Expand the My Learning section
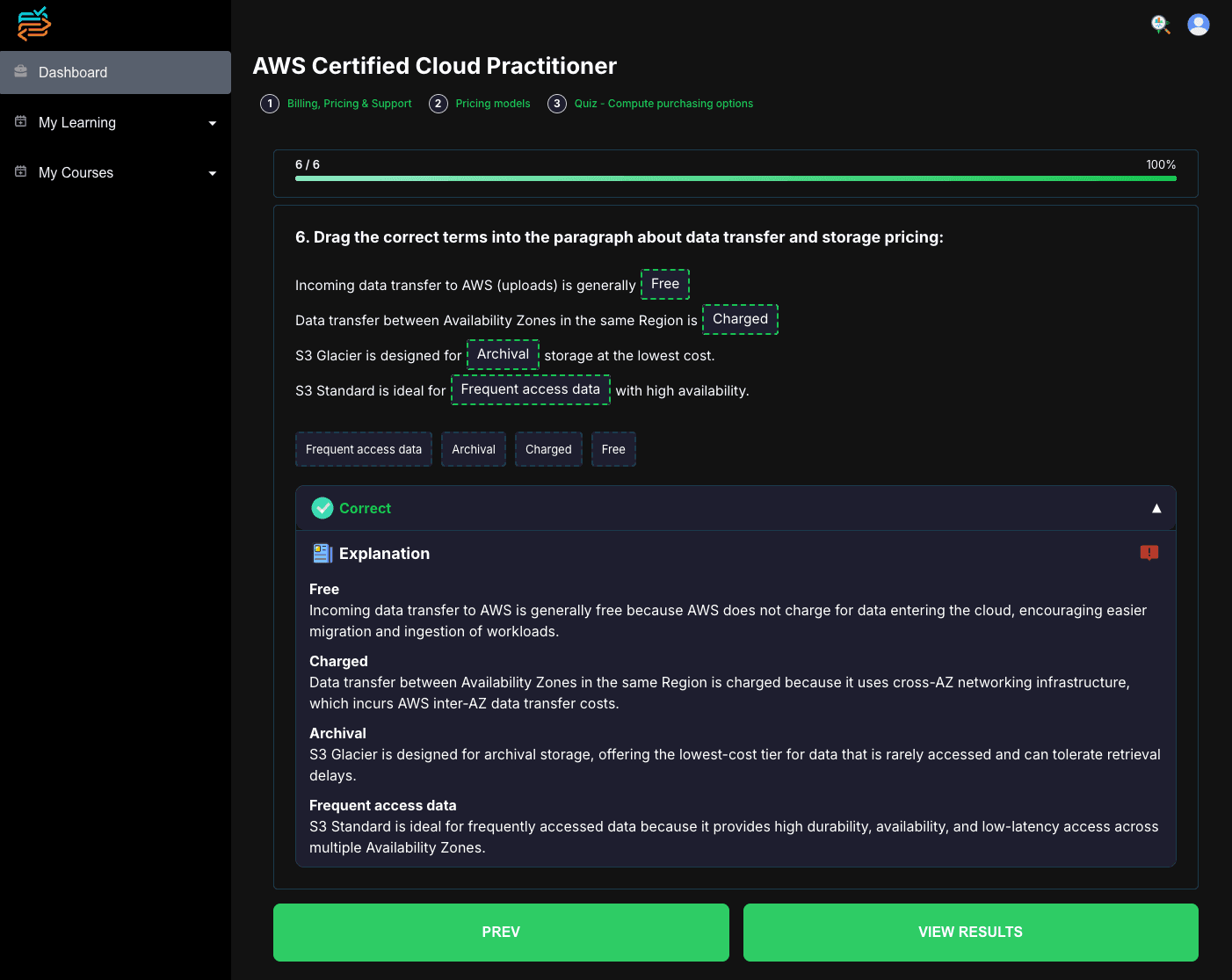 (212, 122)
